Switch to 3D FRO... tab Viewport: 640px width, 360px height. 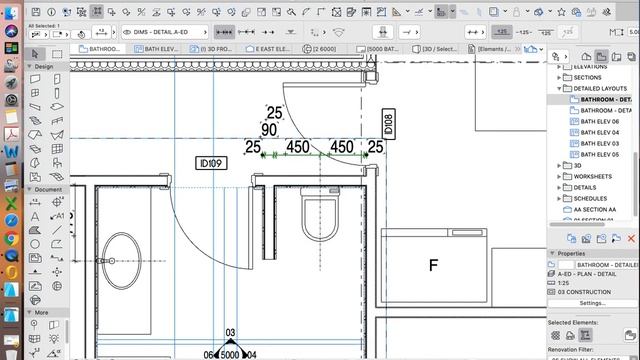pos(211,49)
